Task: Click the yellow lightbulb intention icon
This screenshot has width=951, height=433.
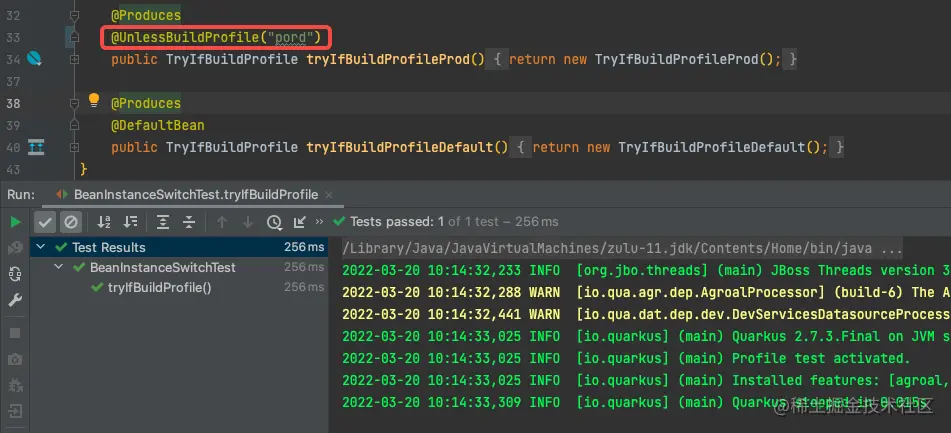Action: 93,100
